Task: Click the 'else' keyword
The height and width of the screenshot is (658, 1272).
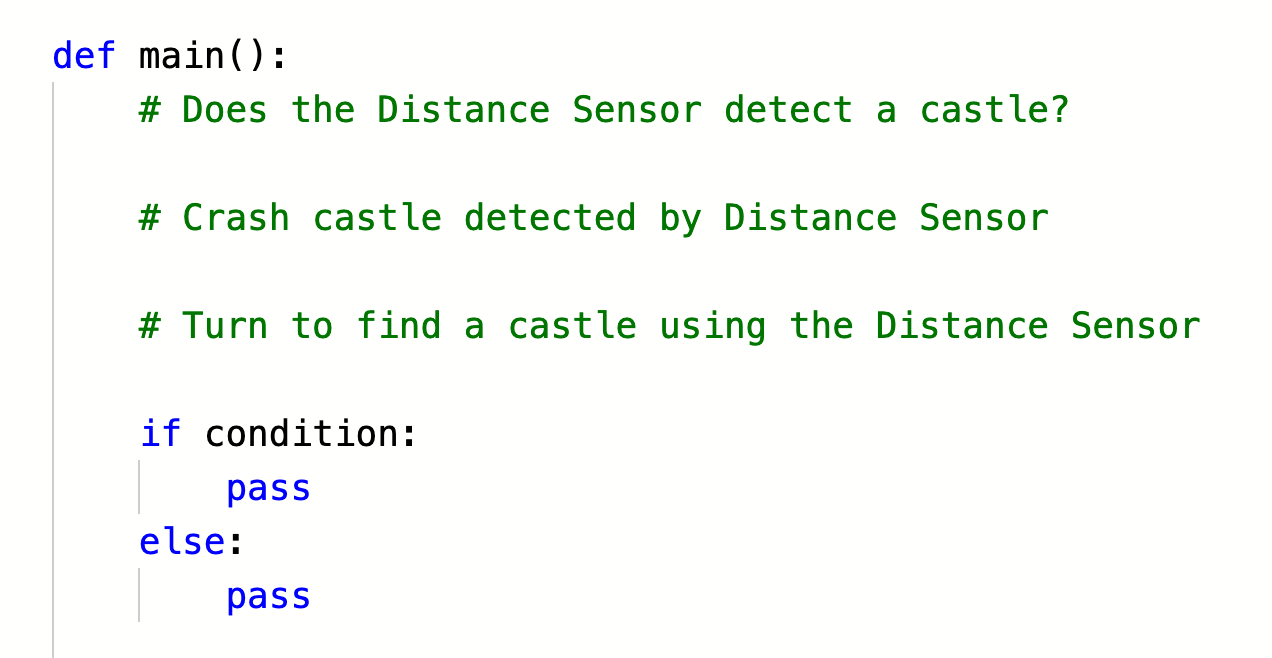Action: [182, 542]
